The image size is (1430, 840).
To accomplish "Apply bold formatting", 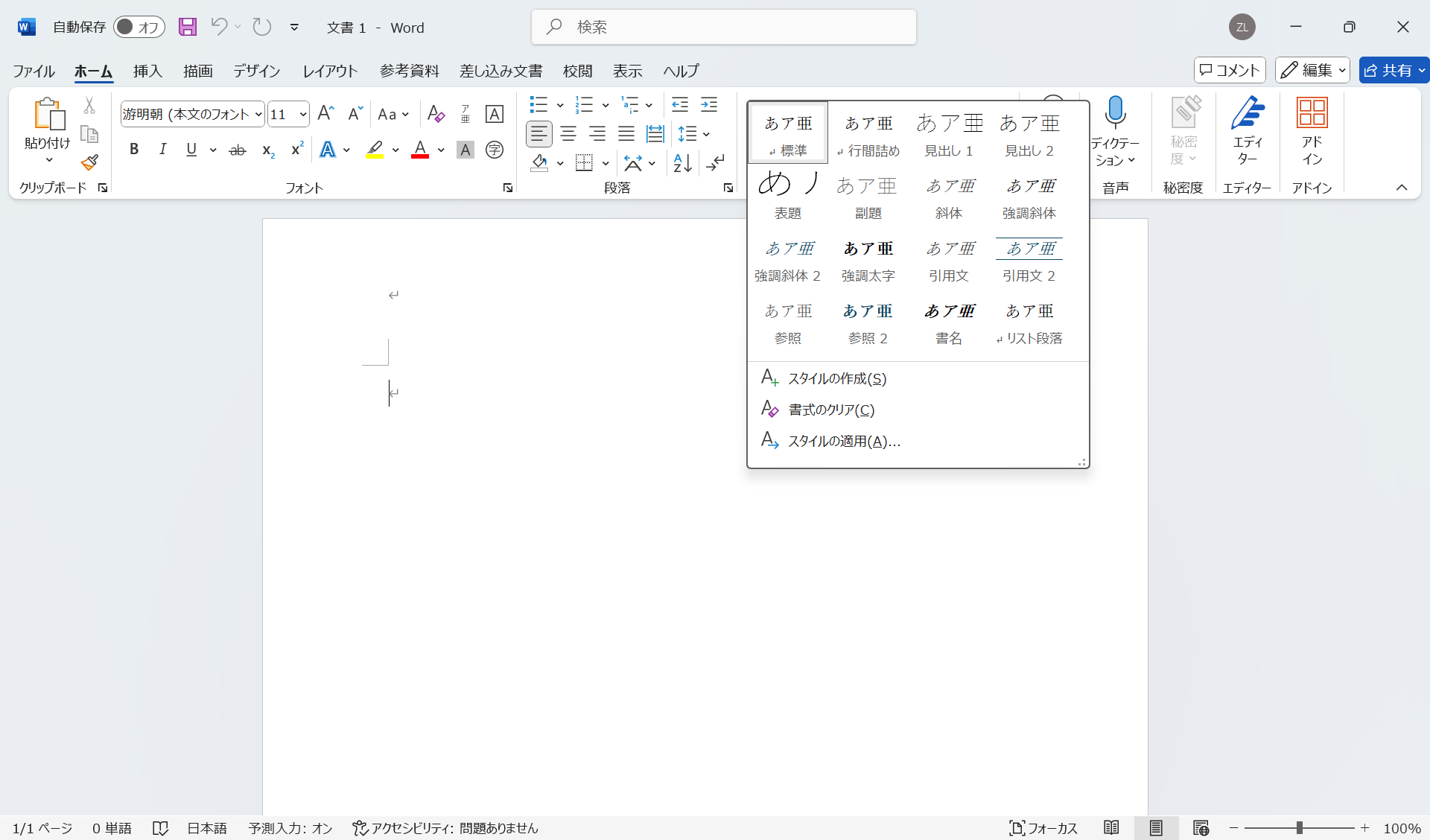I will click(134, 150).
